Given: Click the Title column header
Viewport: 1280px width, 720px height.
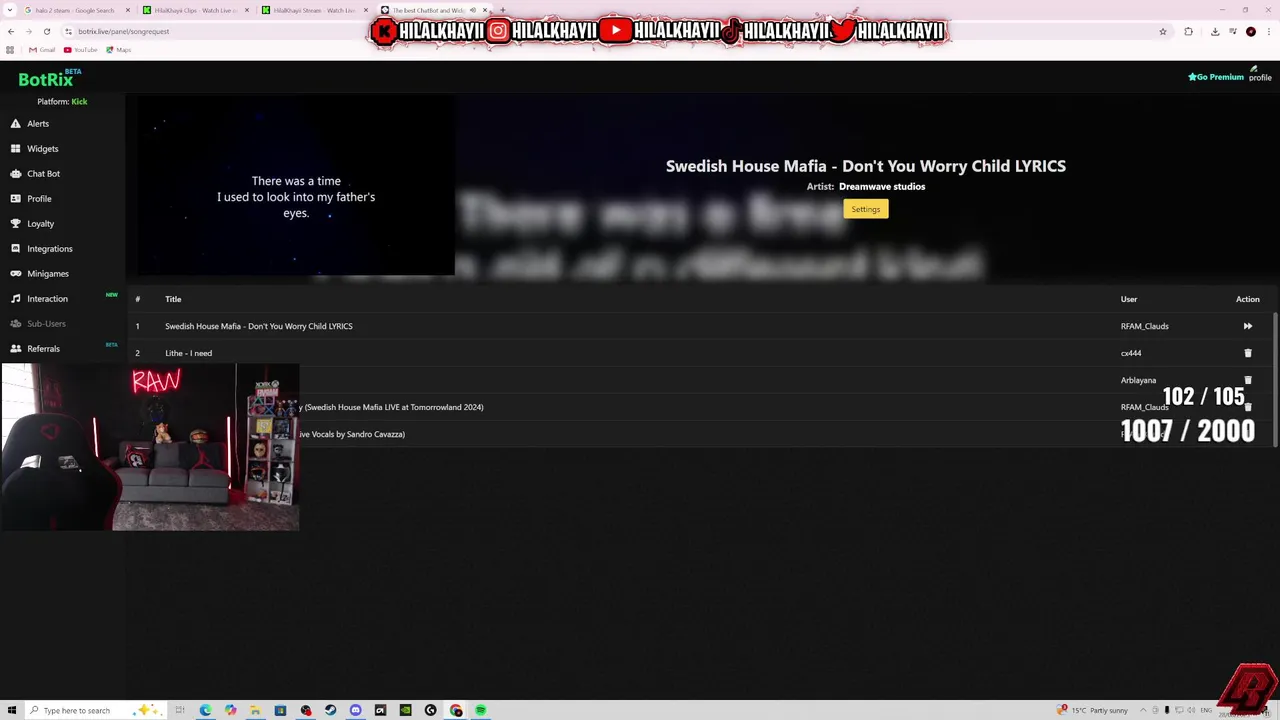Looking at the screenshot, I should [x=173, y=299].
